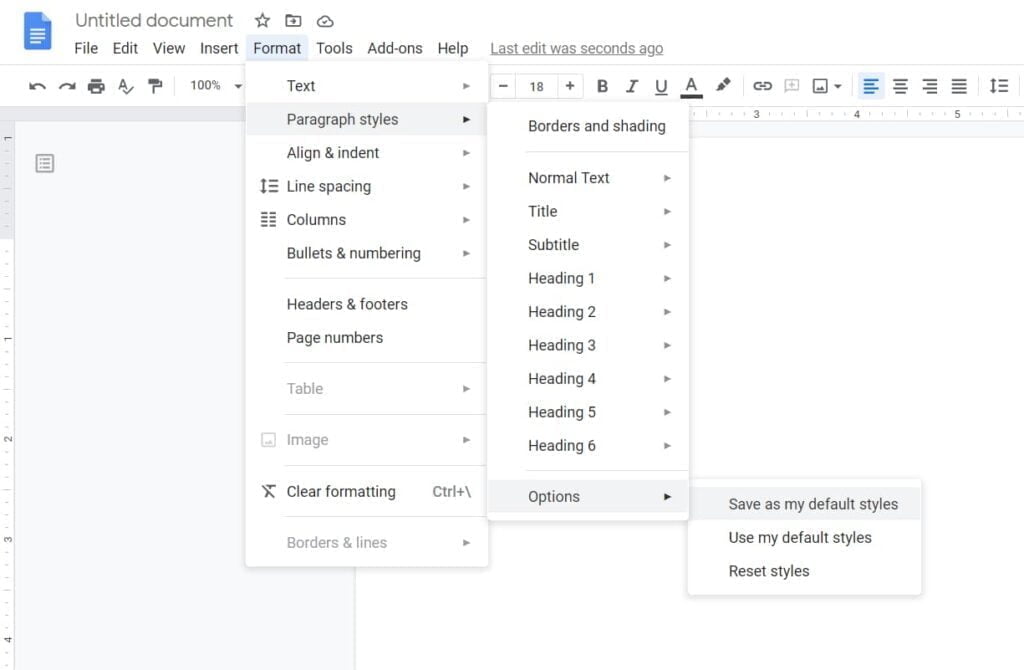1024x670 pixels.
Task: Open the Add-ons menu
Action: [394, 48]
